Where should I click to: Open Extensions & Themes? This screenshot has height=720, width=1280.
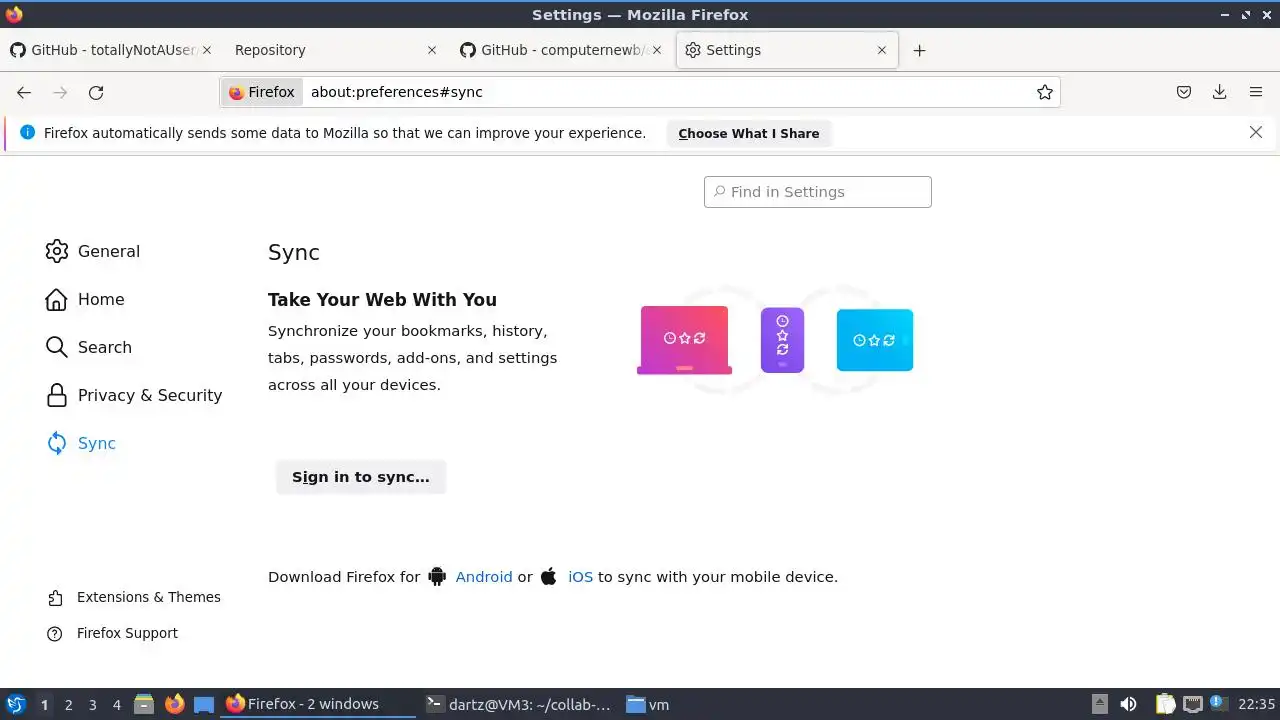[x=134, y=597]
